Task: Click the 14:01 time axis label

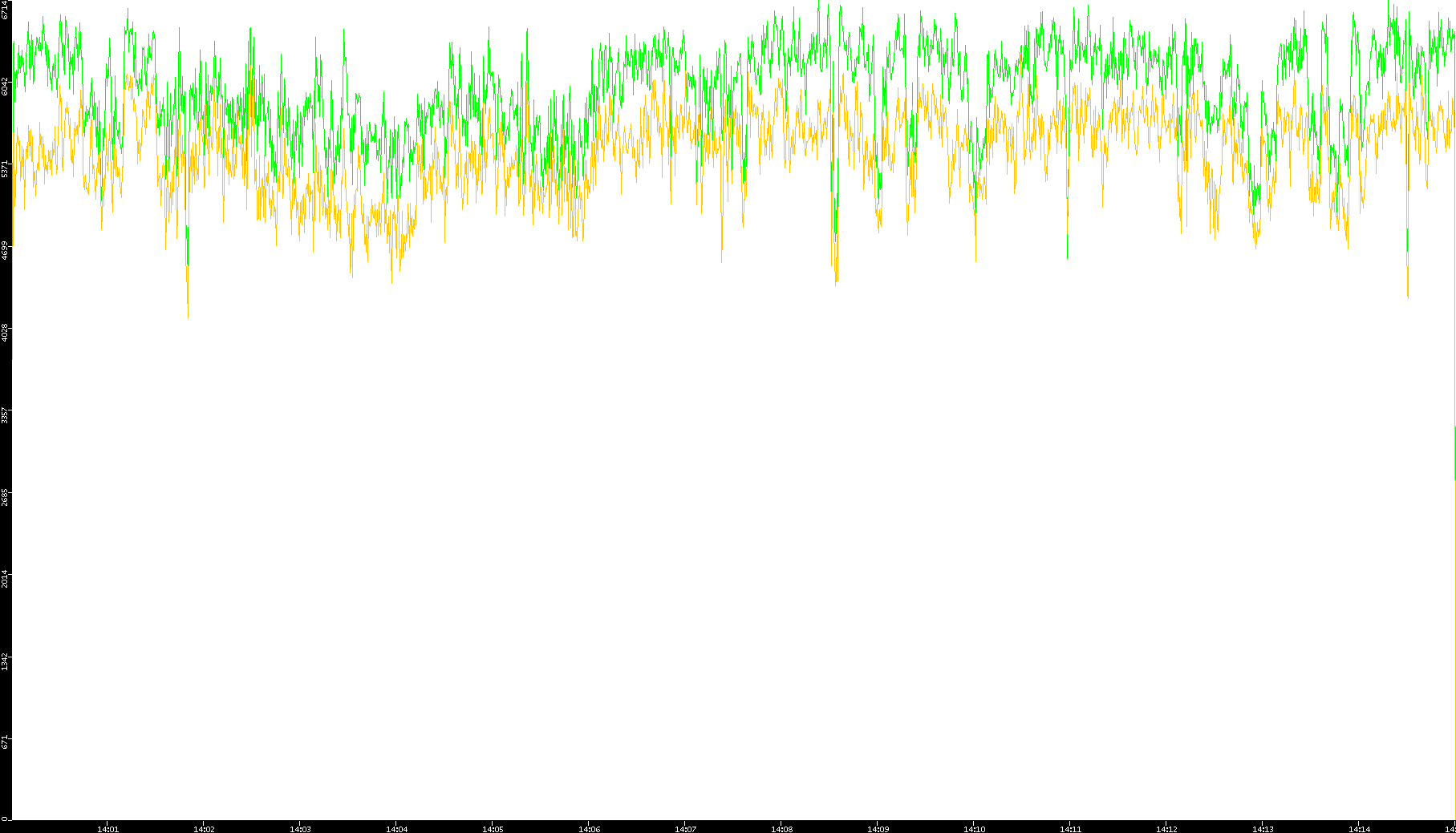Action: point(107,829)
